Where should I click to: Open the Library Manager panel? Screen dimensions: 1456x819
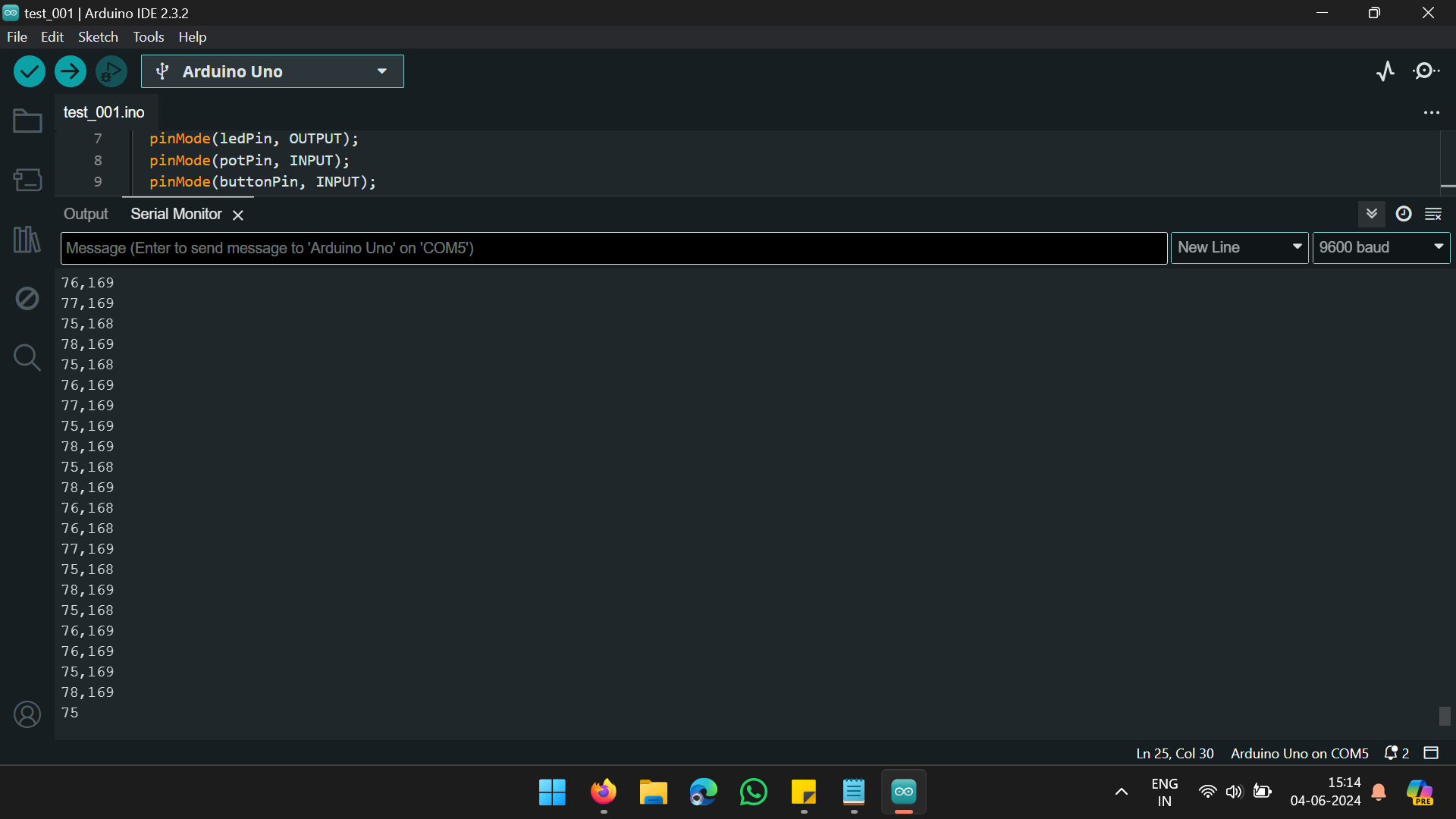(27, 239)
